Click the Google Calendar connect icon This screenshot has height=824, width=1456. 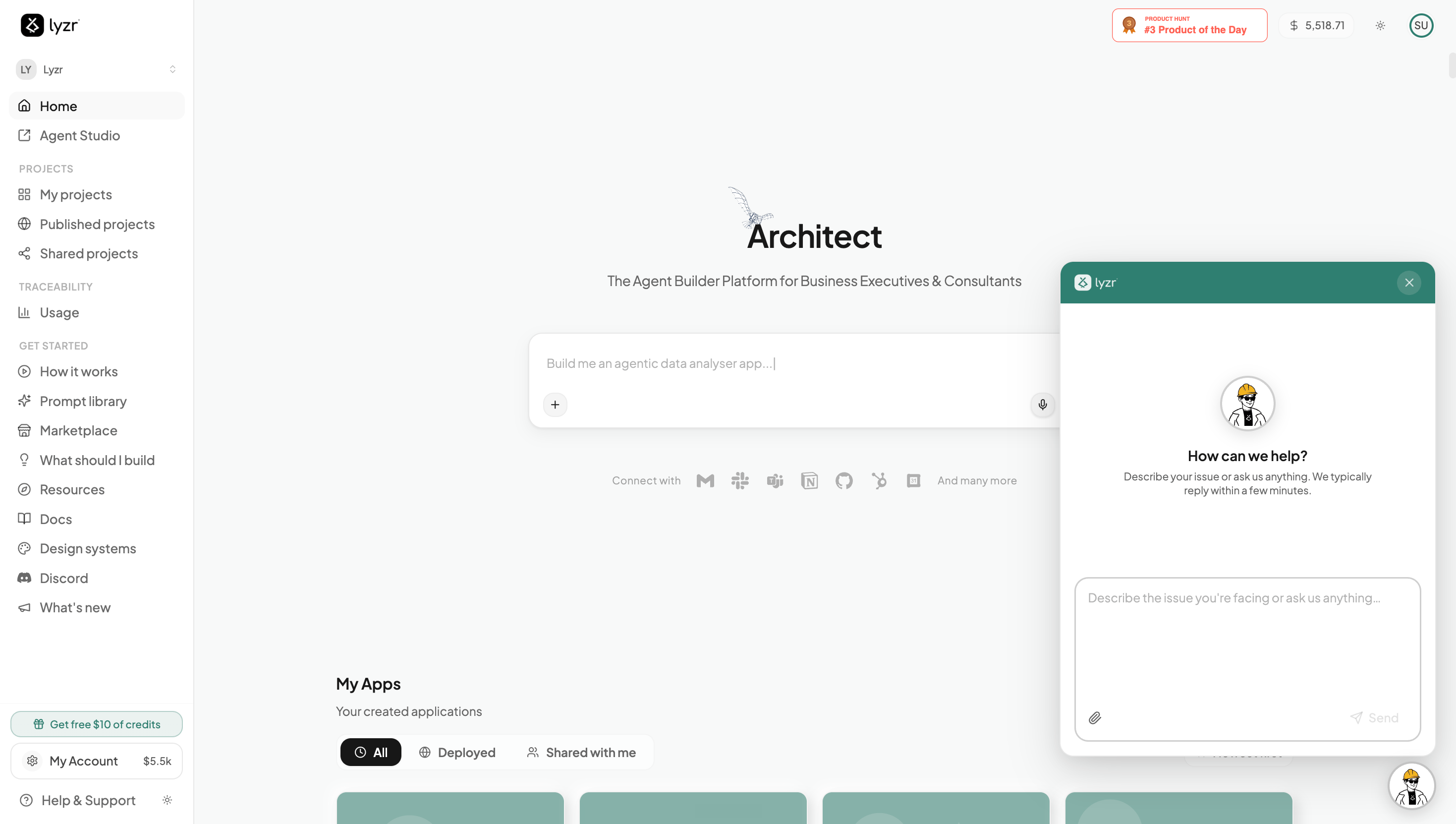point(913,481)
